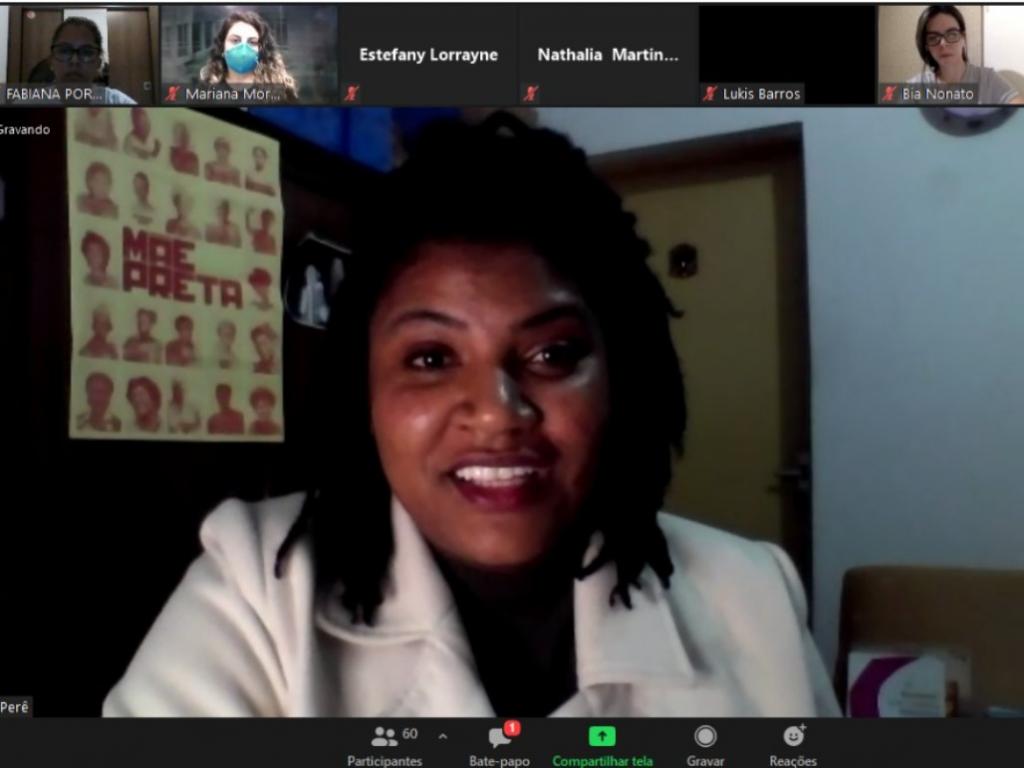Click the Compartilhar tela label
This screenshot has width=1024, height=768.
[602, 761]
